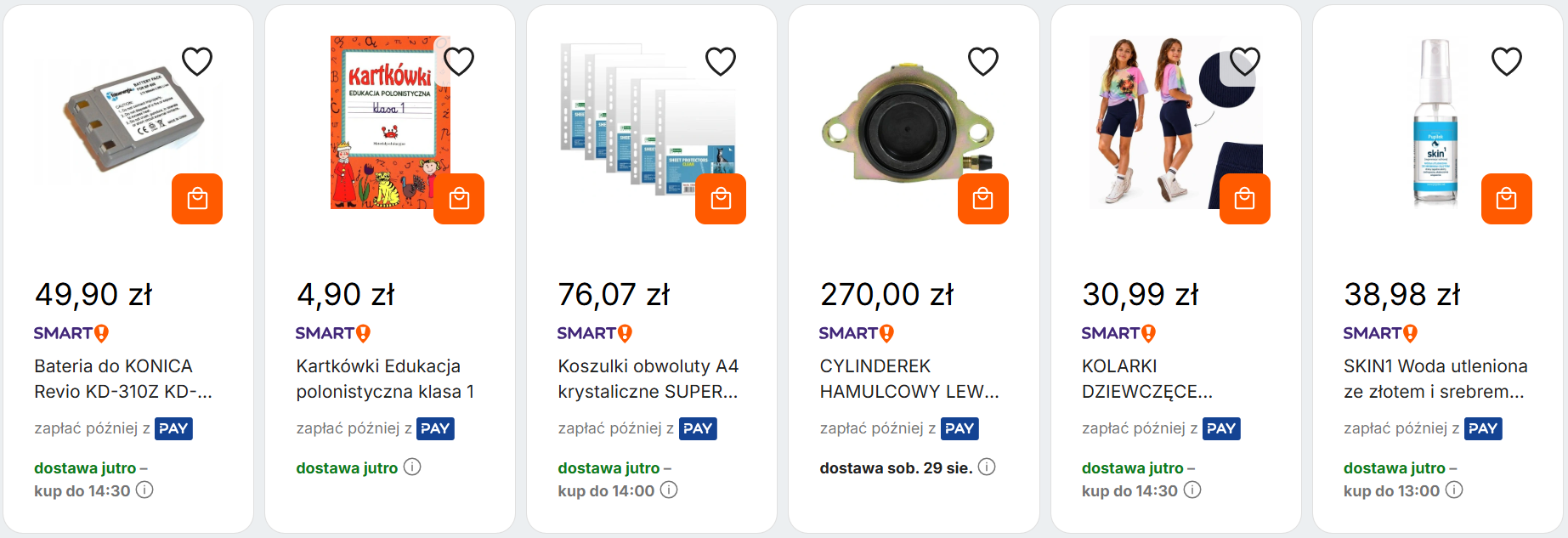
Task: Add Kartkówki book to cart
Action: (459, 199)
